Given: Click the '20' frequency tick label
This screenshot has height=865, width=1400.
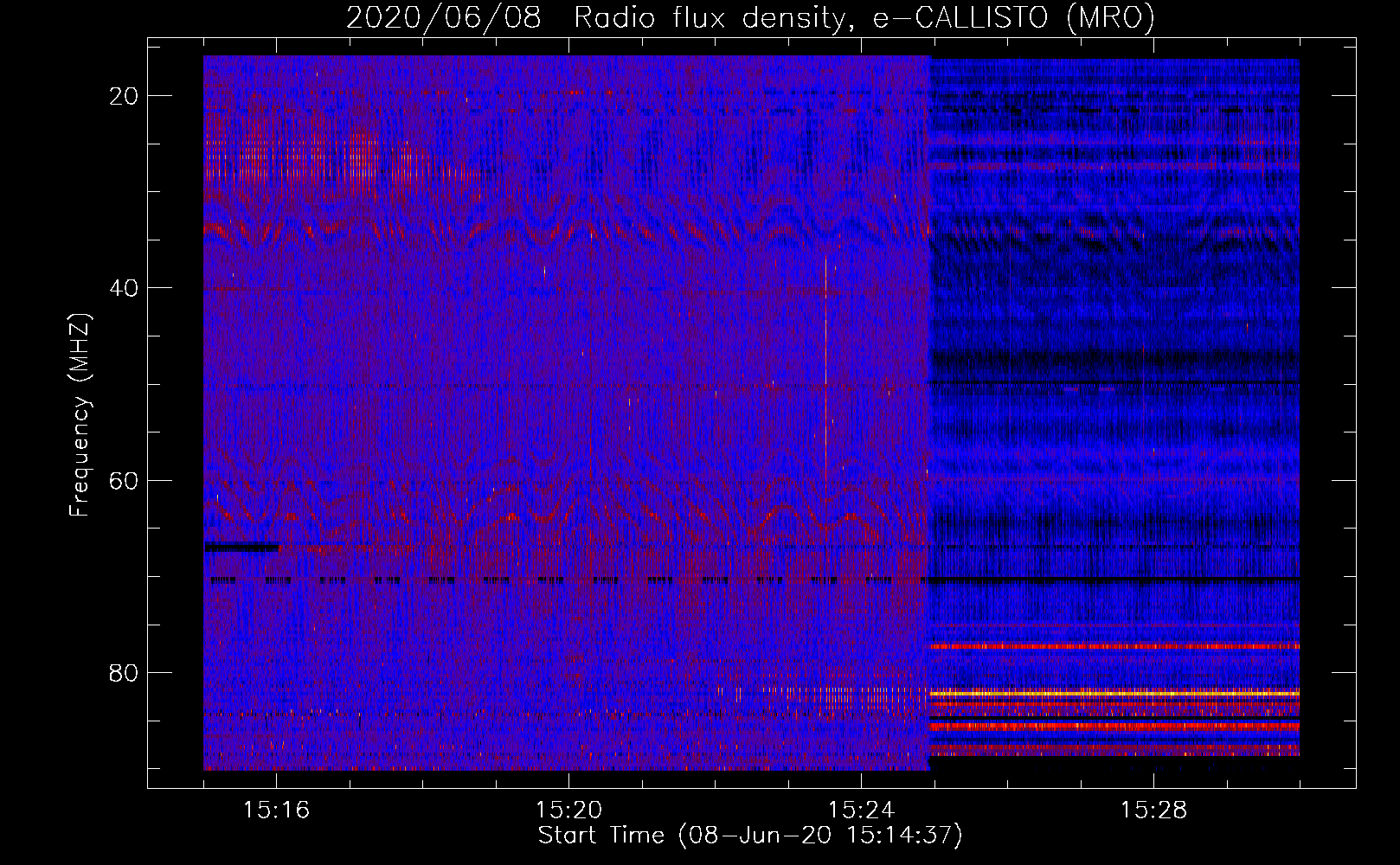Looking at the screenshot, I should (x=125, y=96).
